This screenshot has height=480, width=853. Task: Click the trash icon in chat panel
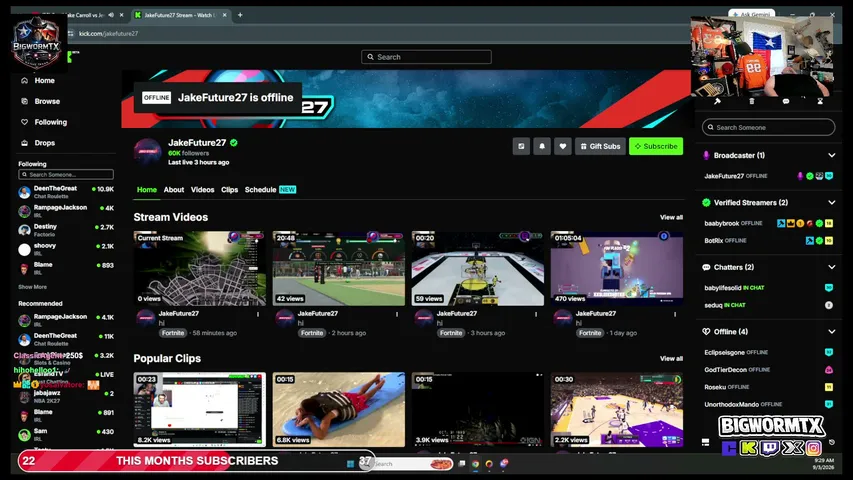coord(751,101)
